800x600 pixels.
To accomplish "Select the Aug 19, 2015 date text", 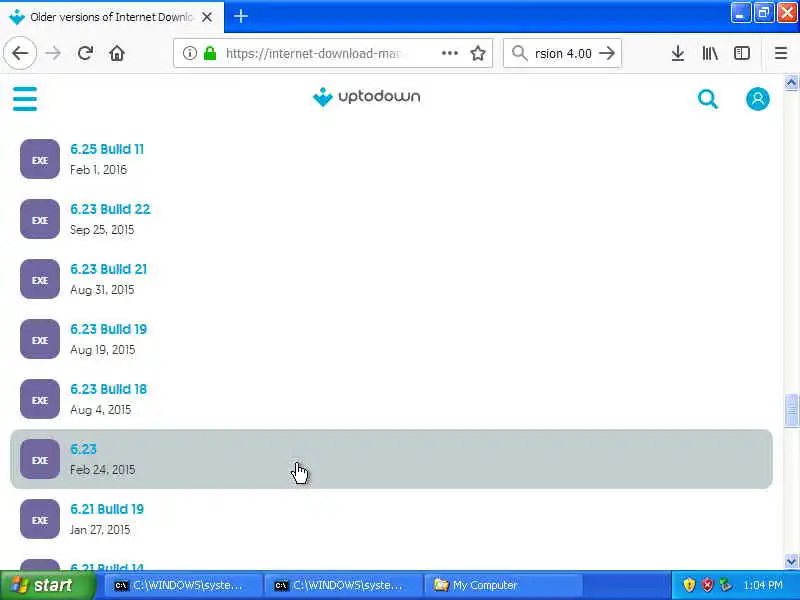I will click(x=103, y=350).
